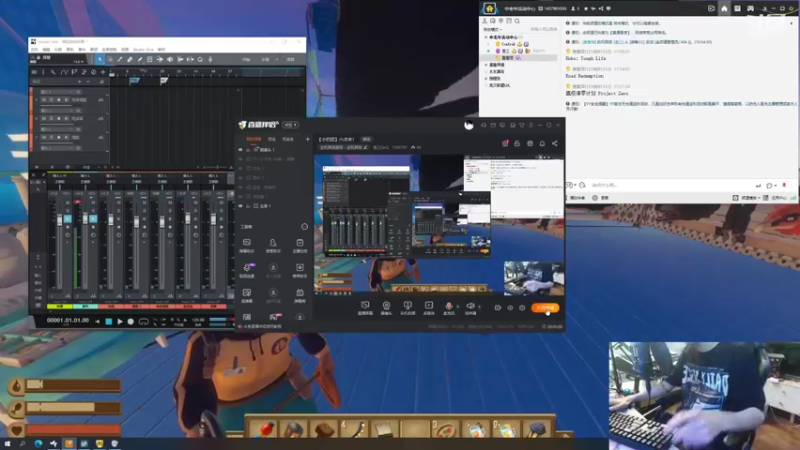Solo the second track in Studio One track list
This screenshot has height=450, width=800.
point(51,118)
